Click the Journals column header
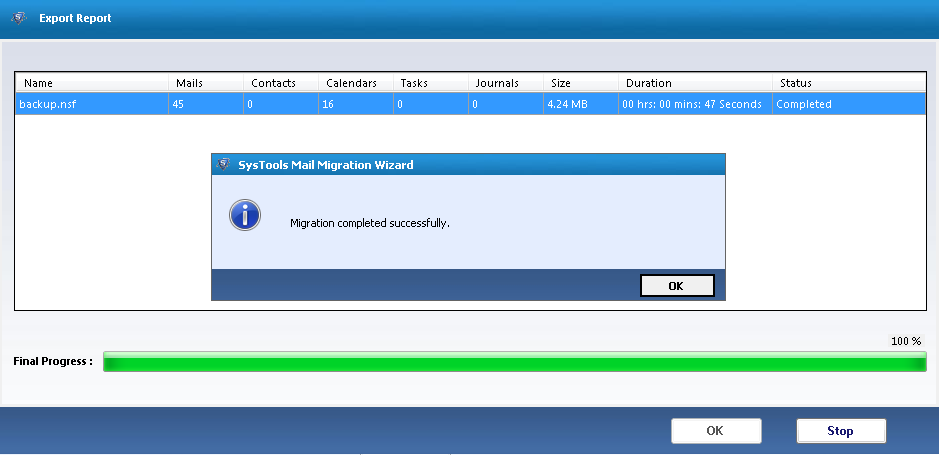The width and height of the screenshot is (939, 455). tap(505, 83)
